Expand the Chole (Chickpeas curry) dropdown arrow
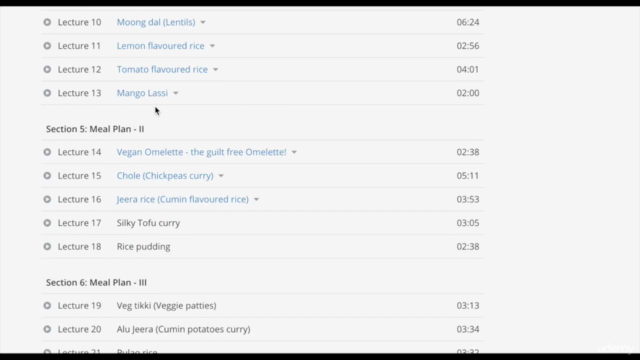 click(221, 176)
